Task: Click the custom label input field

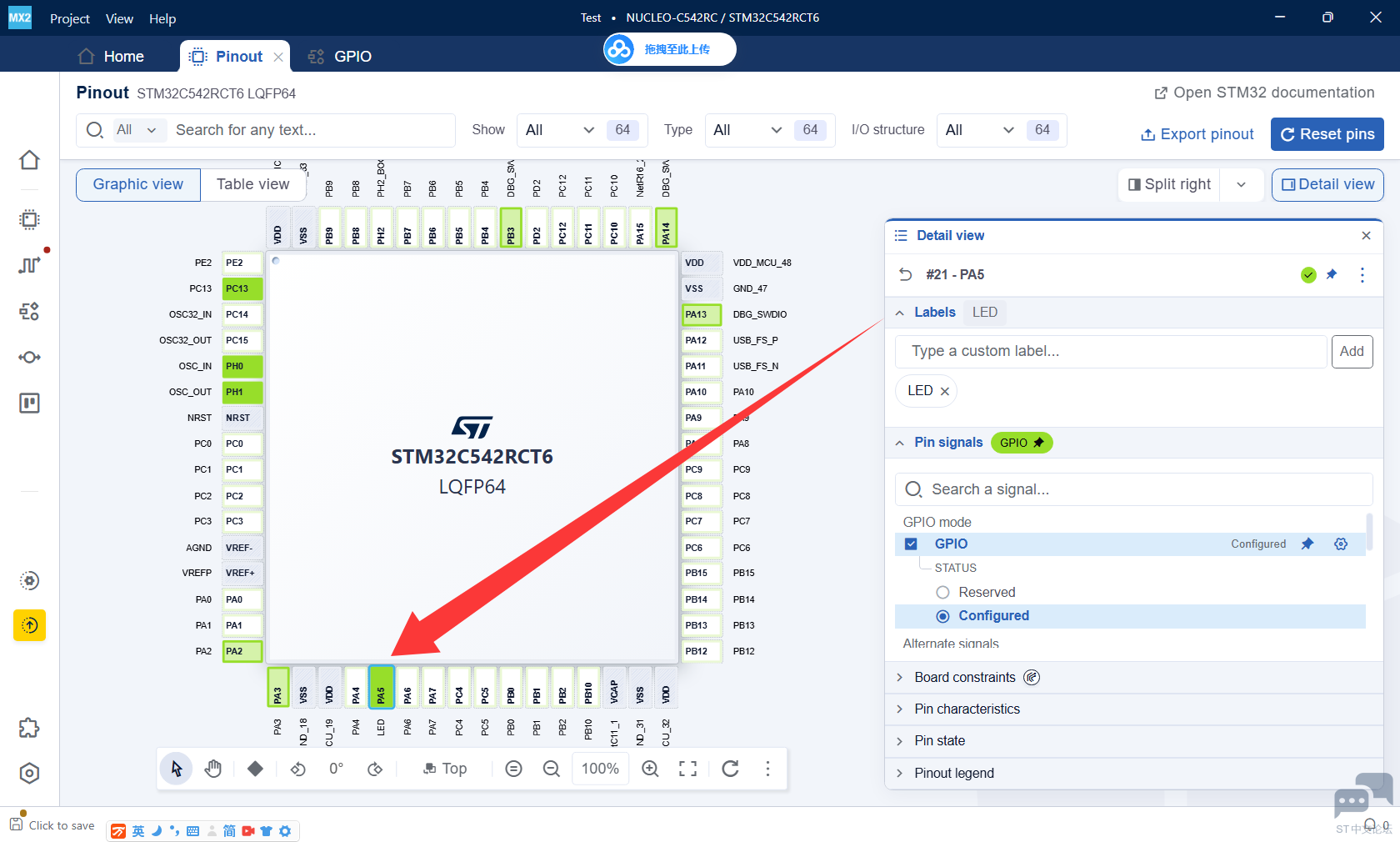Action: [x=1111, y=352]
